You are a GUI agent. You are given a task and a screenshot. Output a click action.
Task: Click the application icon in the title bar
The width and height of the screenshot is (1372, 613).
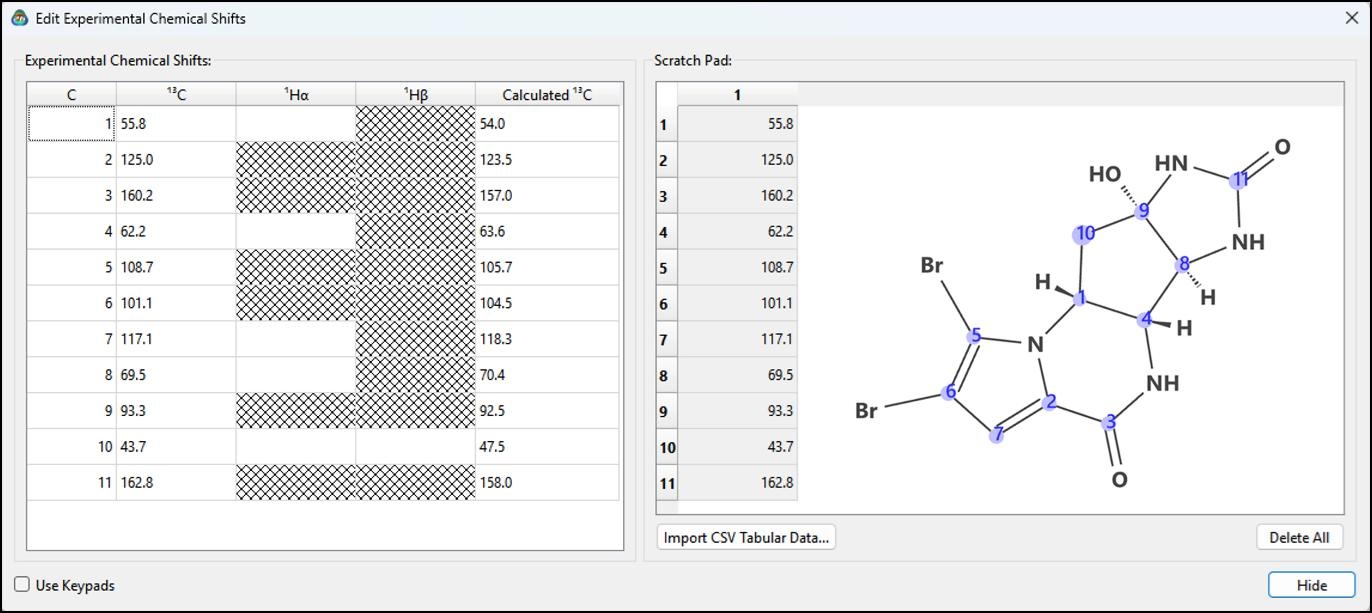tap(19, 18)
